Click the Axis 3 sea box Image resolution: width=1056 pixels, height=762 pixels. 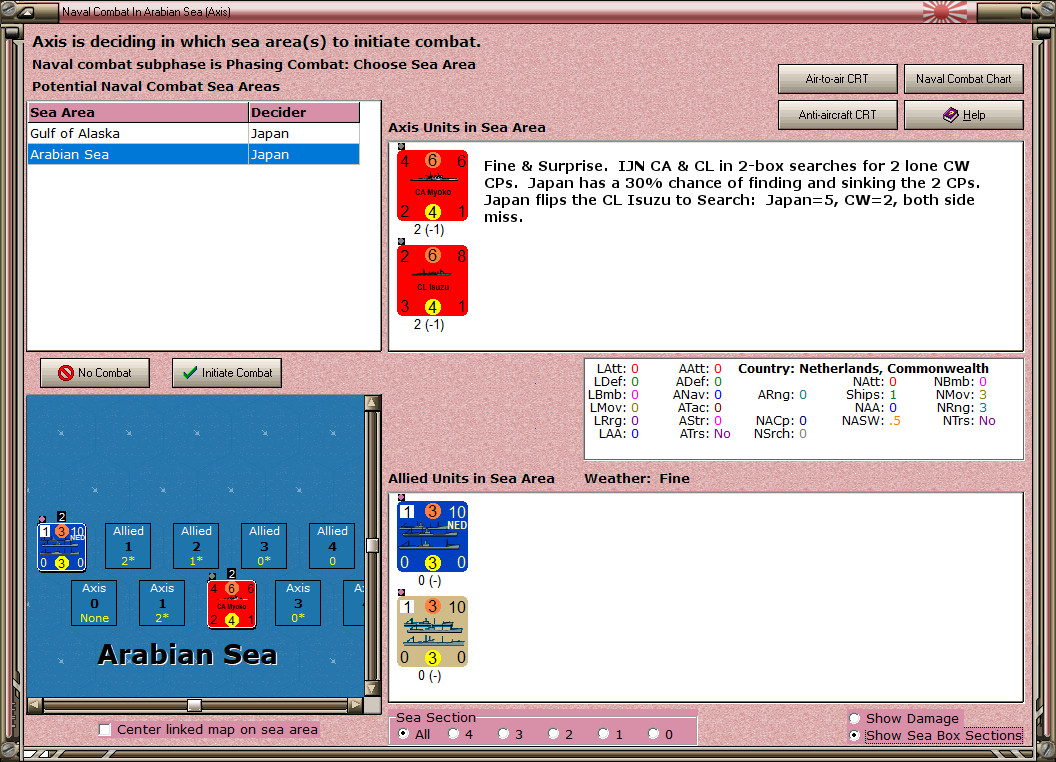click(298, 603)
